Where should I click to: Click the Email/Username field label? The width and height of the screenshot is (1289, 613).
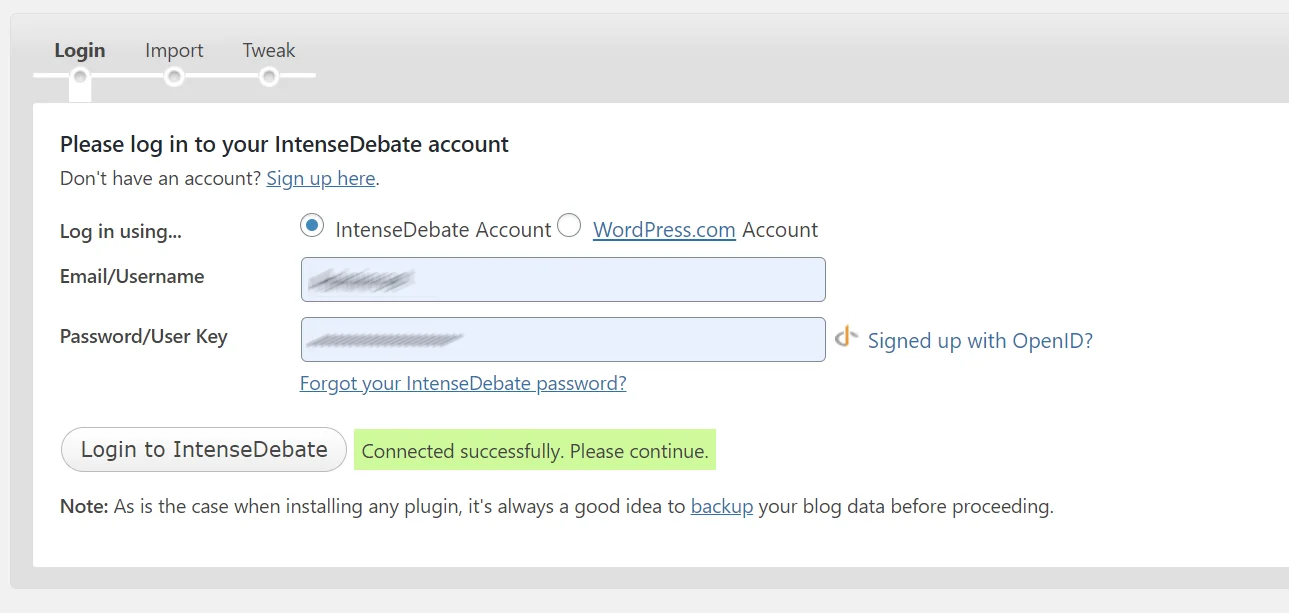click(x=132, y=277)
